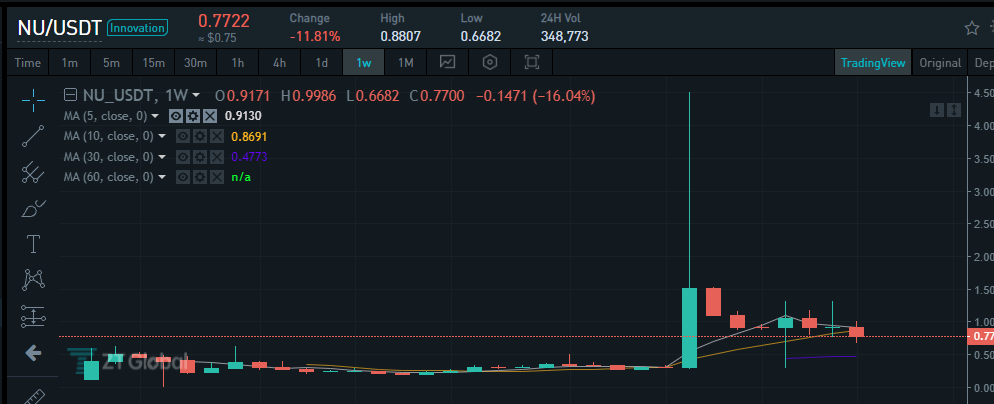Expand MA (10, close, 0) dropdown
Viewport: 994px width, 404px height.
coord(162,137)
